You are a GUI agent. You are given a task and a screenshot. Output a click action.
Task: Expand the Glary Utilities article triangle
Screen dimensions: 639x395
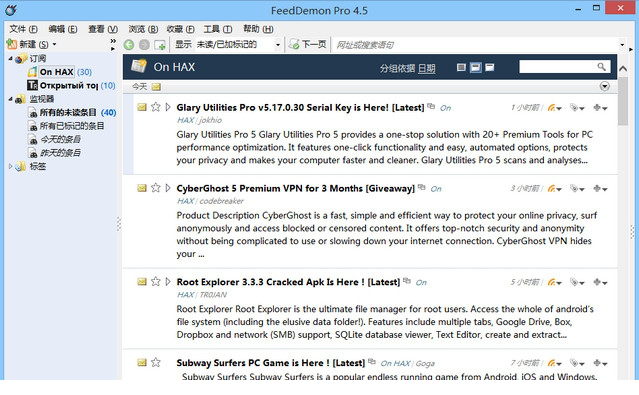[x=167, y=107]
